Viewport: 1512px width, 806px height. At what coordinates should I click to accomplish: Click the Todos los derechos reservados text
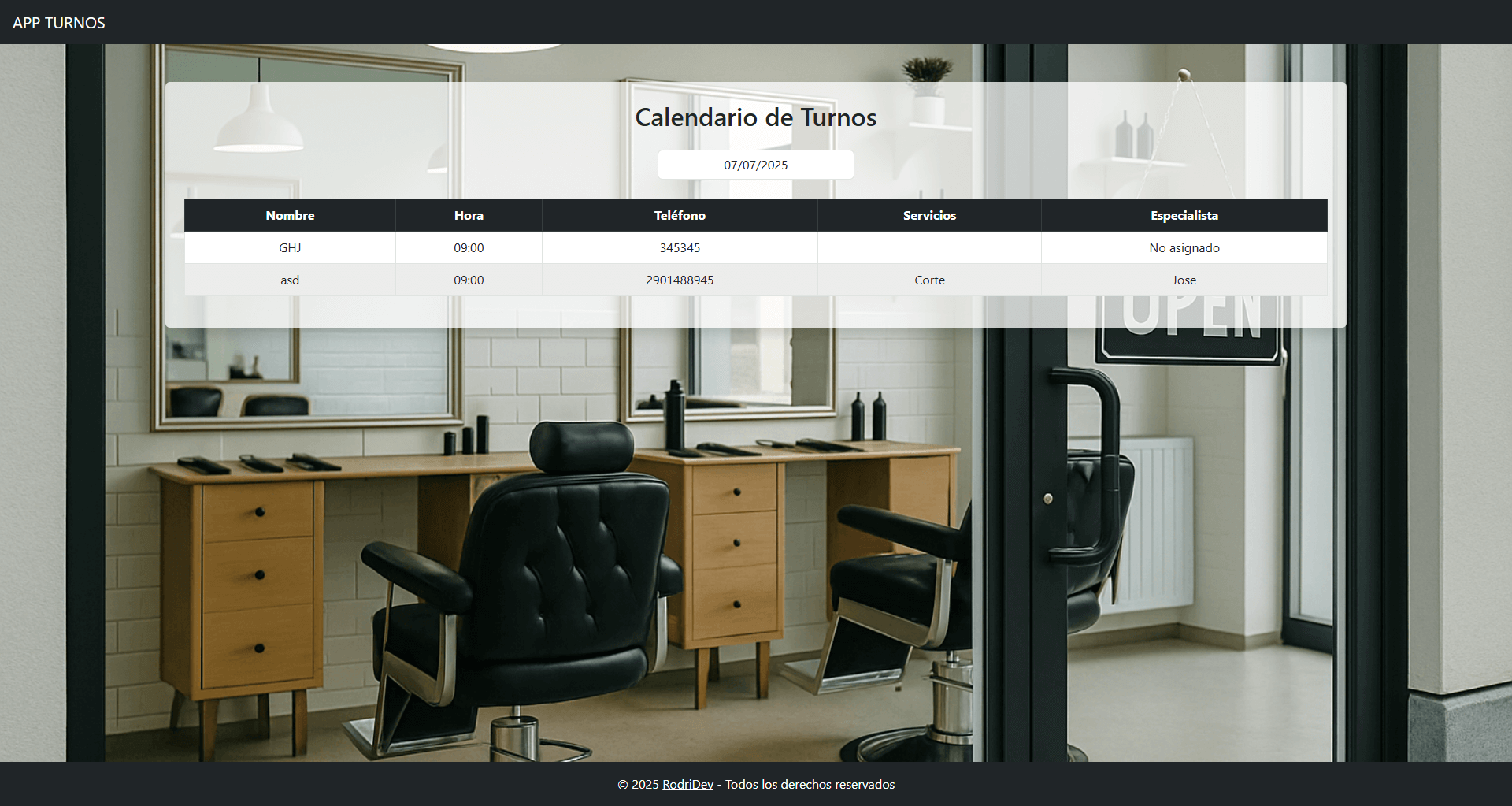(810, 784)
